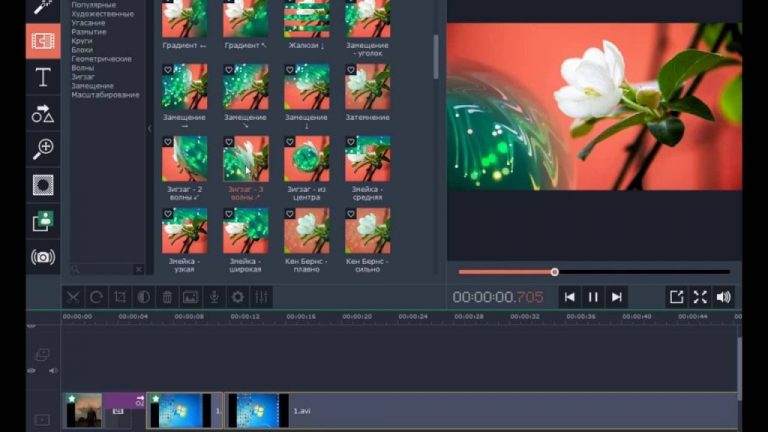768x432 pixels.
Task: Click the scissors Split toolbar icon
Action: 73,297
